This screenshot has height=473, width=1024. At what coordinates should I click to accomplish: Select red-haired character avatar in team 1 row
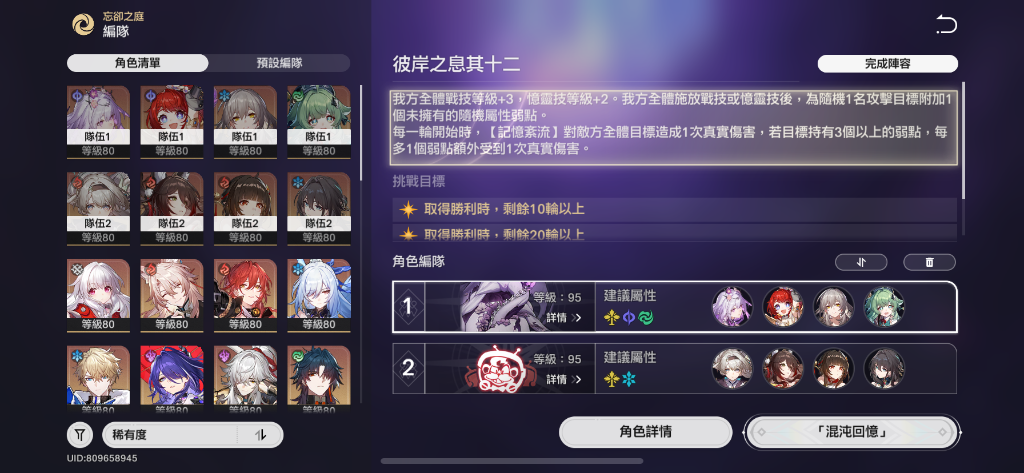[x=783, y=306]
